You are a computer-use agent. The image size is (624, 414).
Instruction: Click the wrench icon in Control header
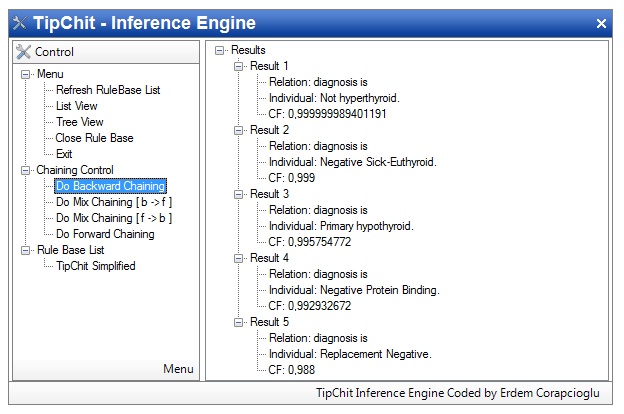click(x=25, y=52)
